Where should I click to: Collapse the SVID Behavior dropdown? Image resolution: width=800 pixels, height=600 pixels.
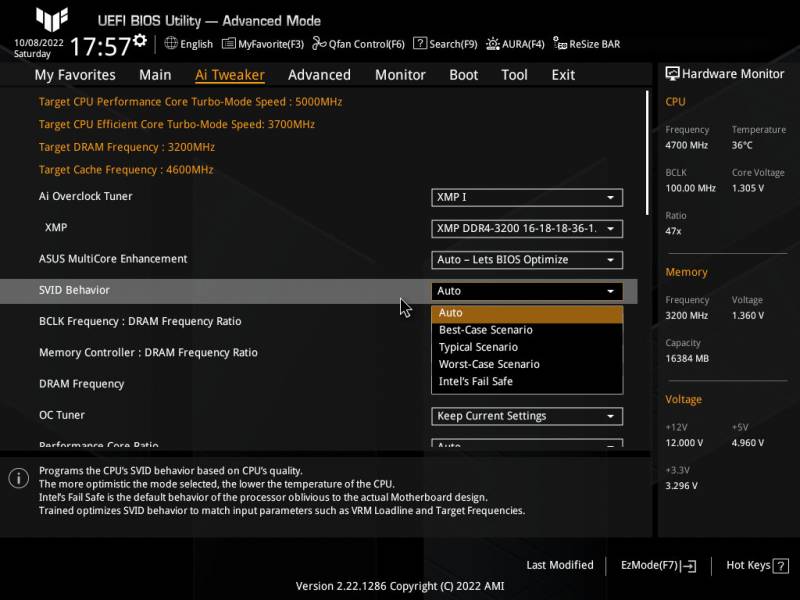point(527,291)
